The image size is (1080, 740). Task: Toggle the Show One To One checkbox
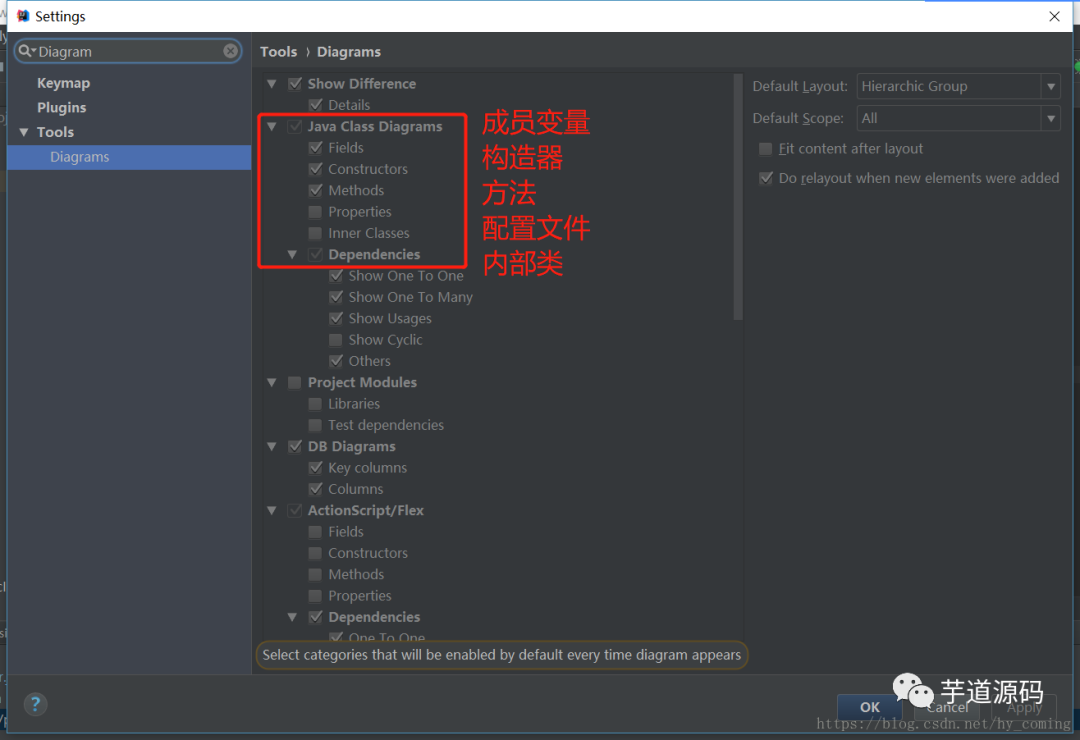(336, 276)
